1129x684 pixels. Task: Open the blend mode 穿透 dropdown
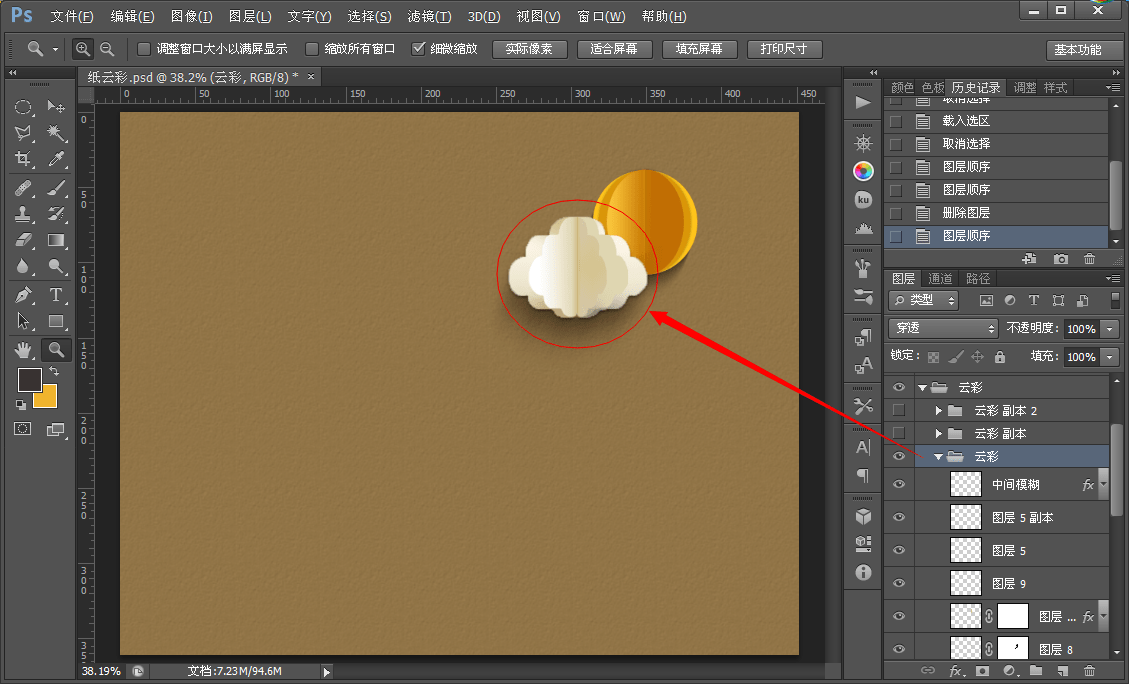tap(943, 328)
